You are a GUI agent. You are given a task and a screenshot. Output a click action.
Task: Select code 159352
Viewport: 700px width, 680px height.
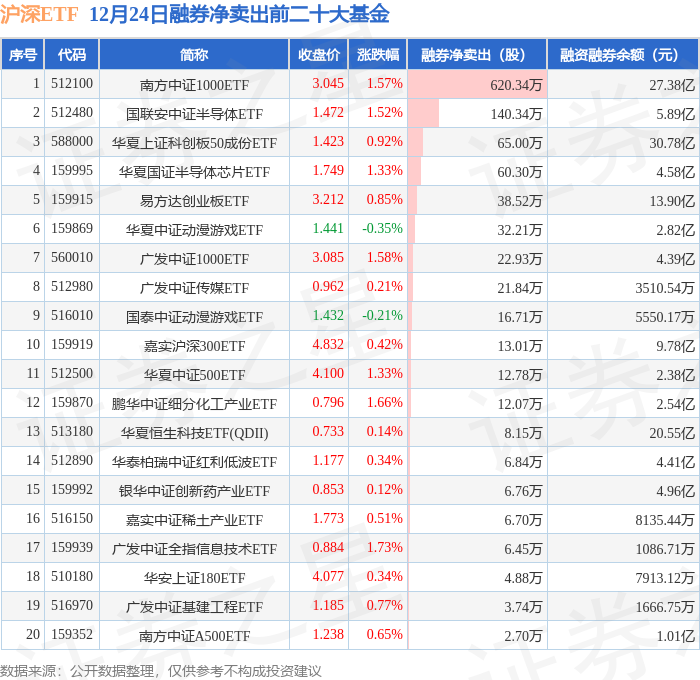(x=71, y=635)
